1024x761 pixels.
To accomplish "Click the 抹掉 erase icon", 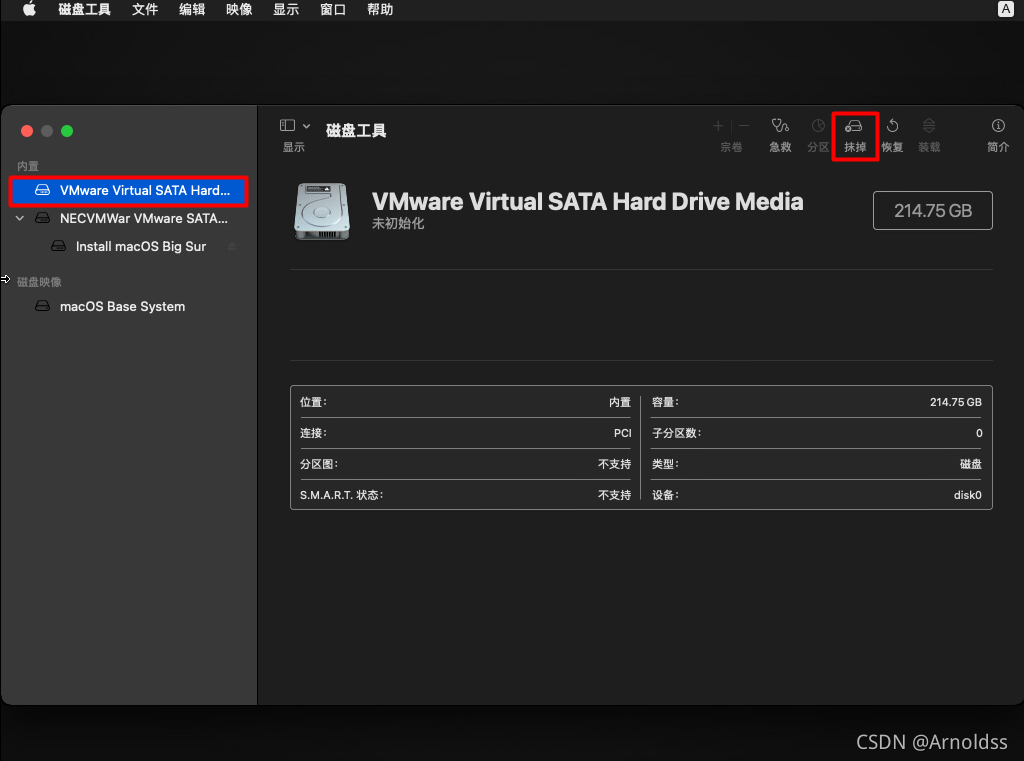I will tap(854, 125).
